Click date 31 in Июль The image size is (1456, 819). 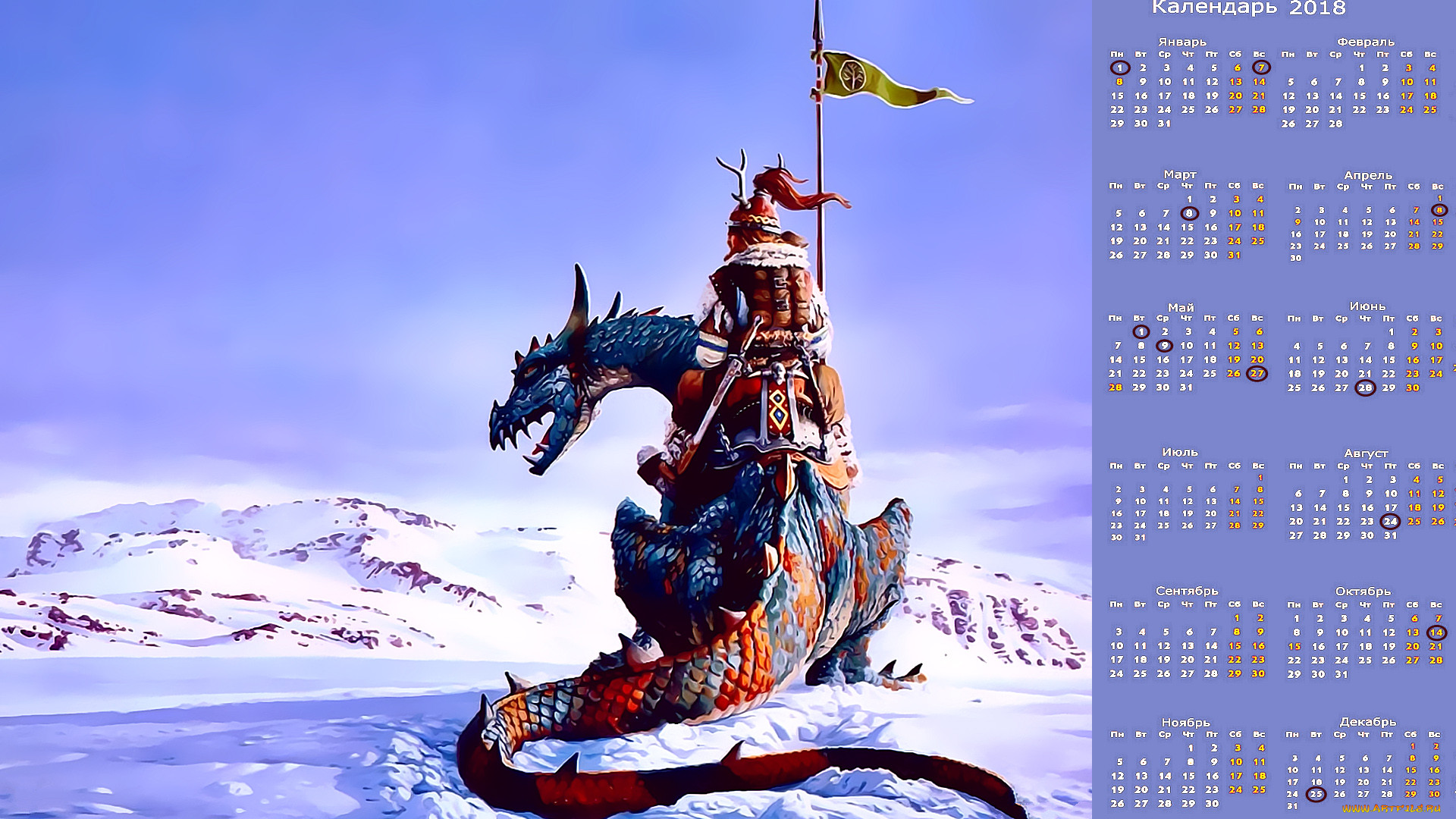(1140, 538)
